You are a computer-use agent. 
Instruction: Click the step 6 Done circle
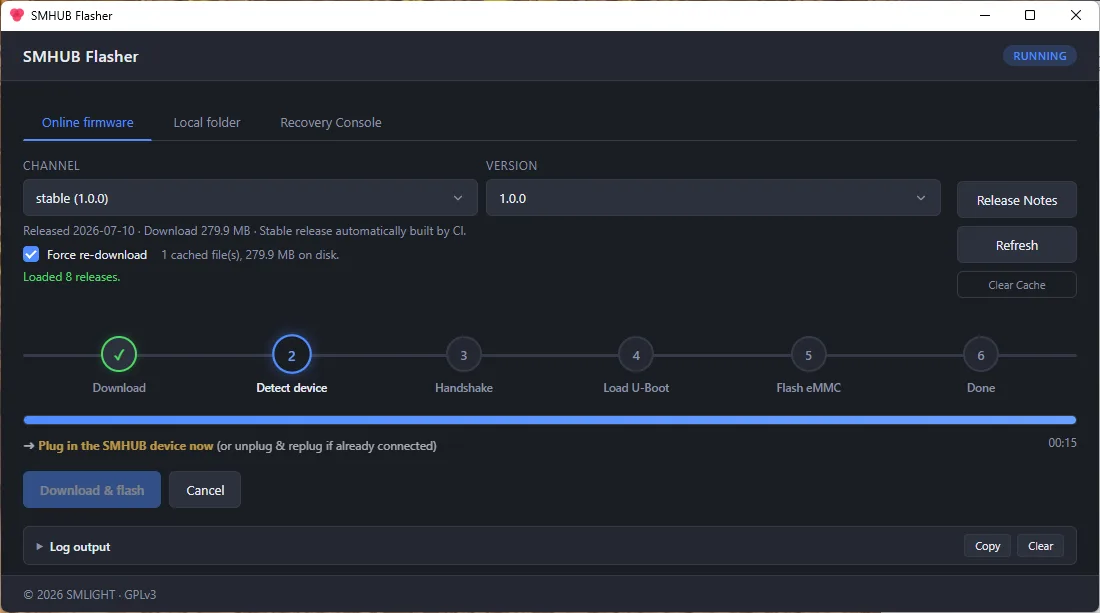(981, 355)
